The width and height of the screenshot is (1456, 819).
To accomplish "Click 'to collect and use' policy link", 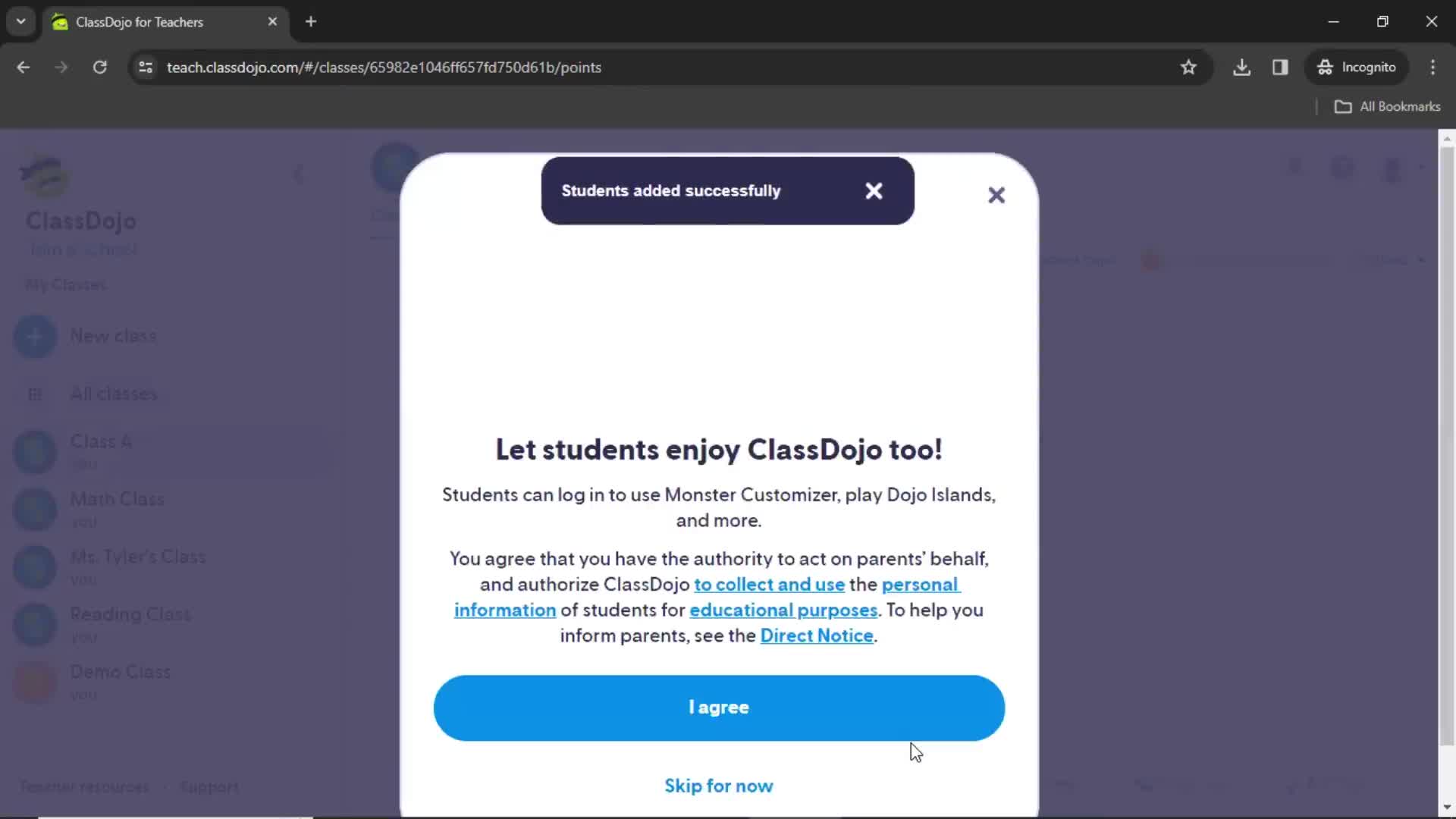I will pyautogui.click(x=770, y=584).
